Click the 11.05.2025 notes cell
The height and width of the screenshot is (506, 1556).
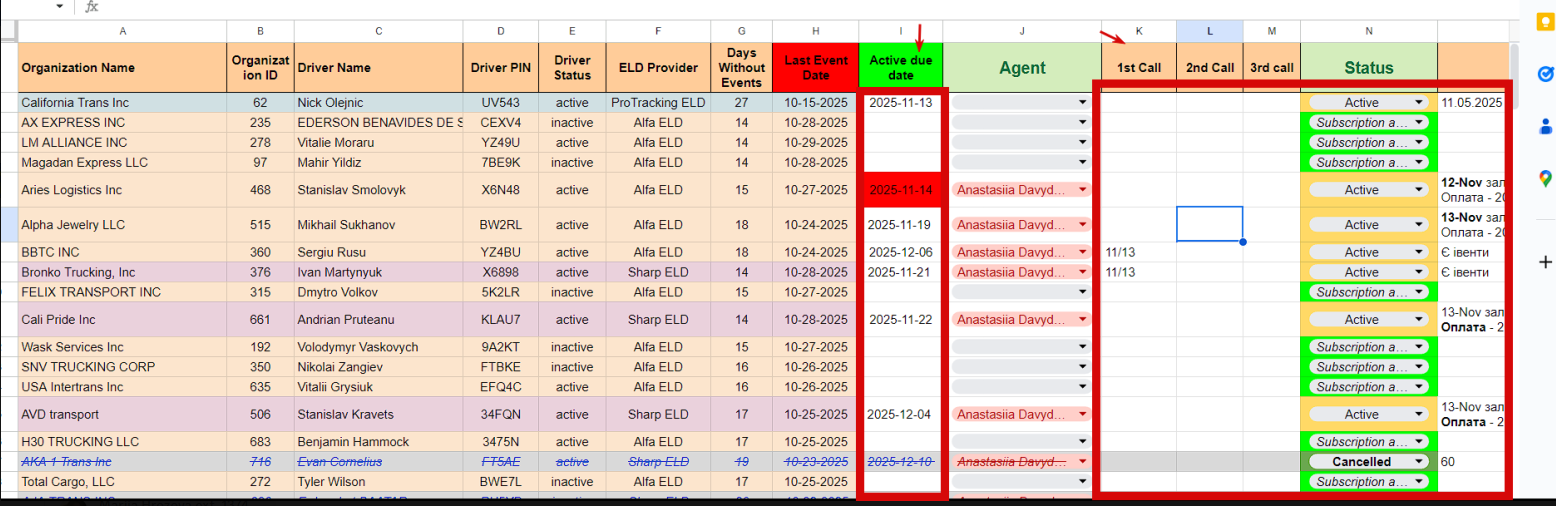(1472, 102)
